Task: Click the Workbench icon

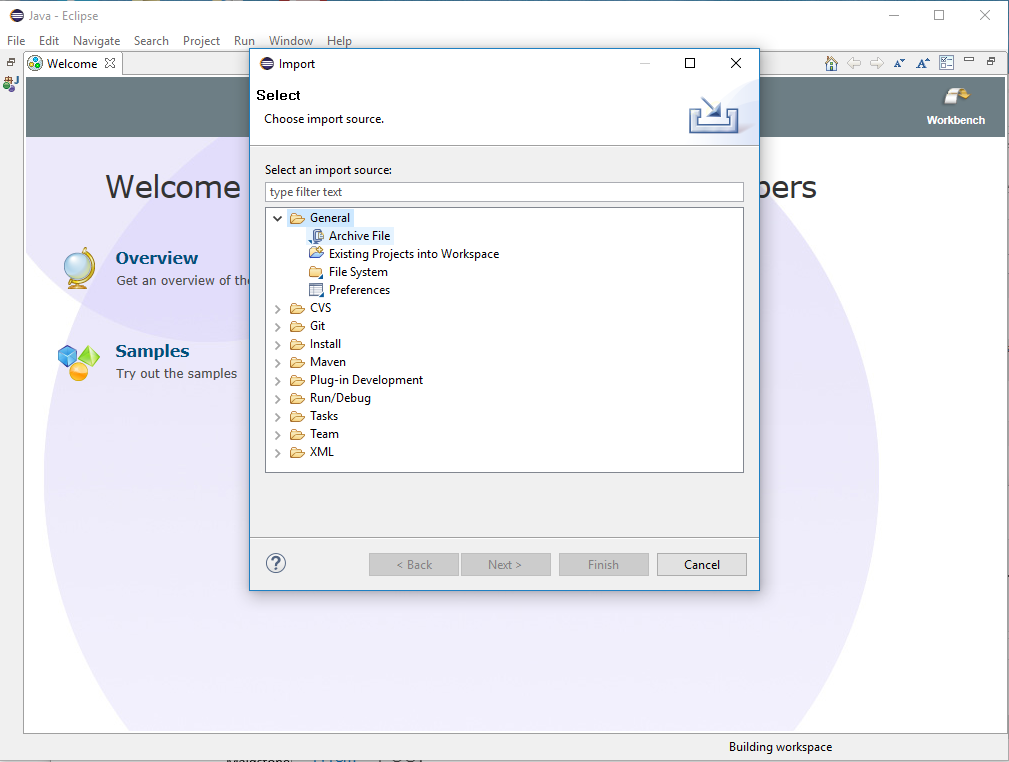Action: point(956,97)
